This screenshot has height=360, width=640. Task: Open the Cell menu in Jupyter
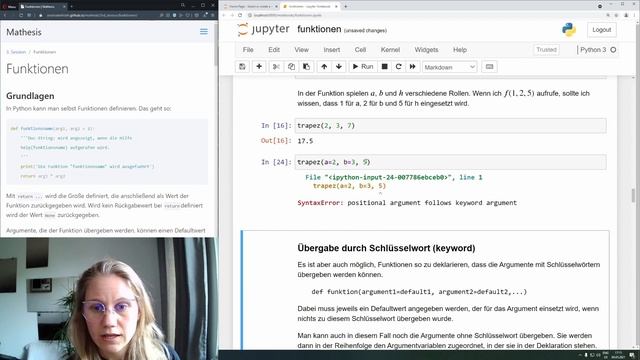pyautogui.click(x=360, y=50)
